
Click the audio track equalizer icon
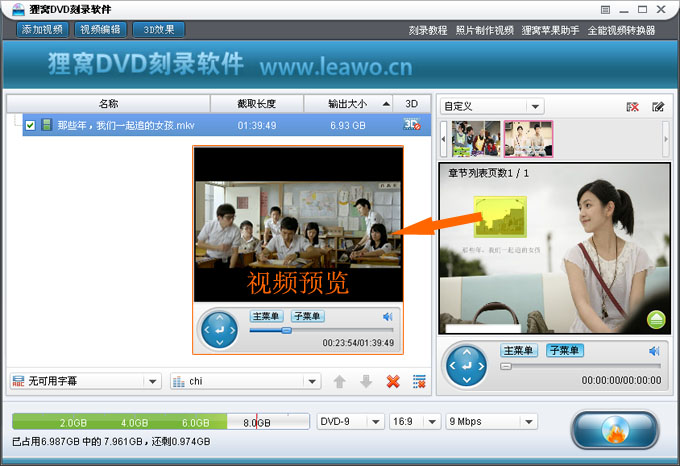click(179, 381)
